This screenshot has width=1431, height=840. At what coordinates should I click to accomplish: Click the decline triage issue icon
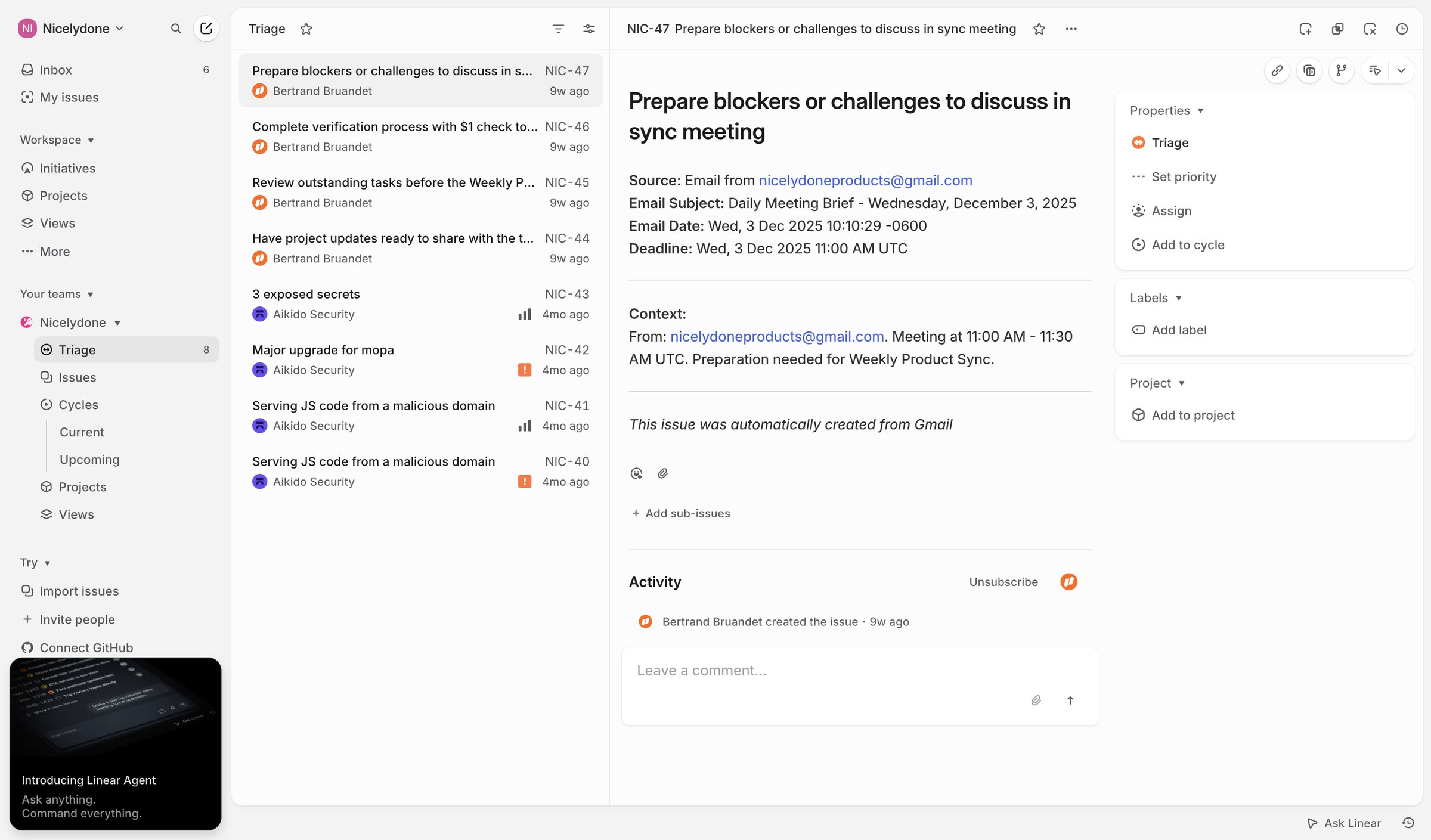pos(1370,29)
